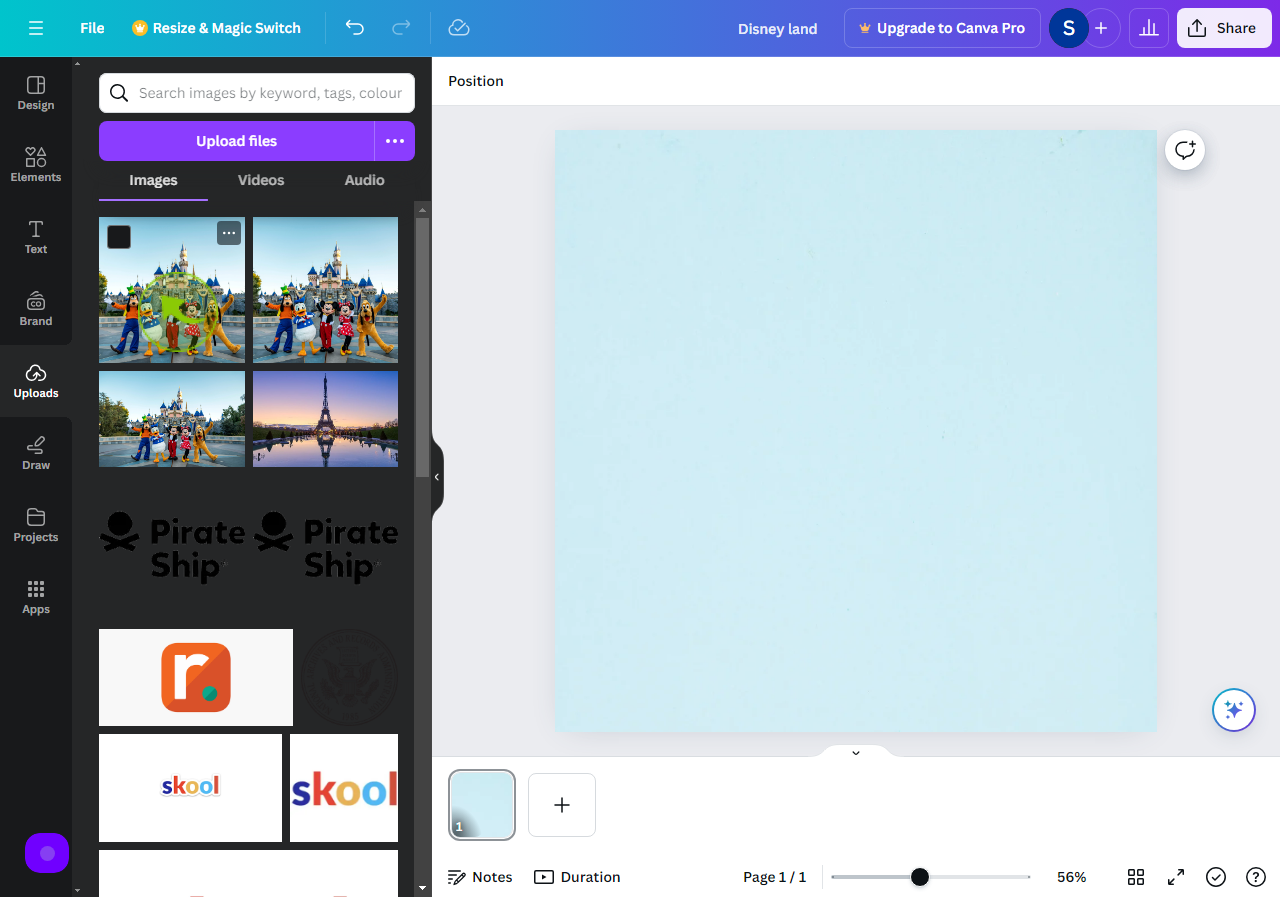Add a new page with the plus button
The width and height of the screenshot is (1280, 897).
click(562, 805)
